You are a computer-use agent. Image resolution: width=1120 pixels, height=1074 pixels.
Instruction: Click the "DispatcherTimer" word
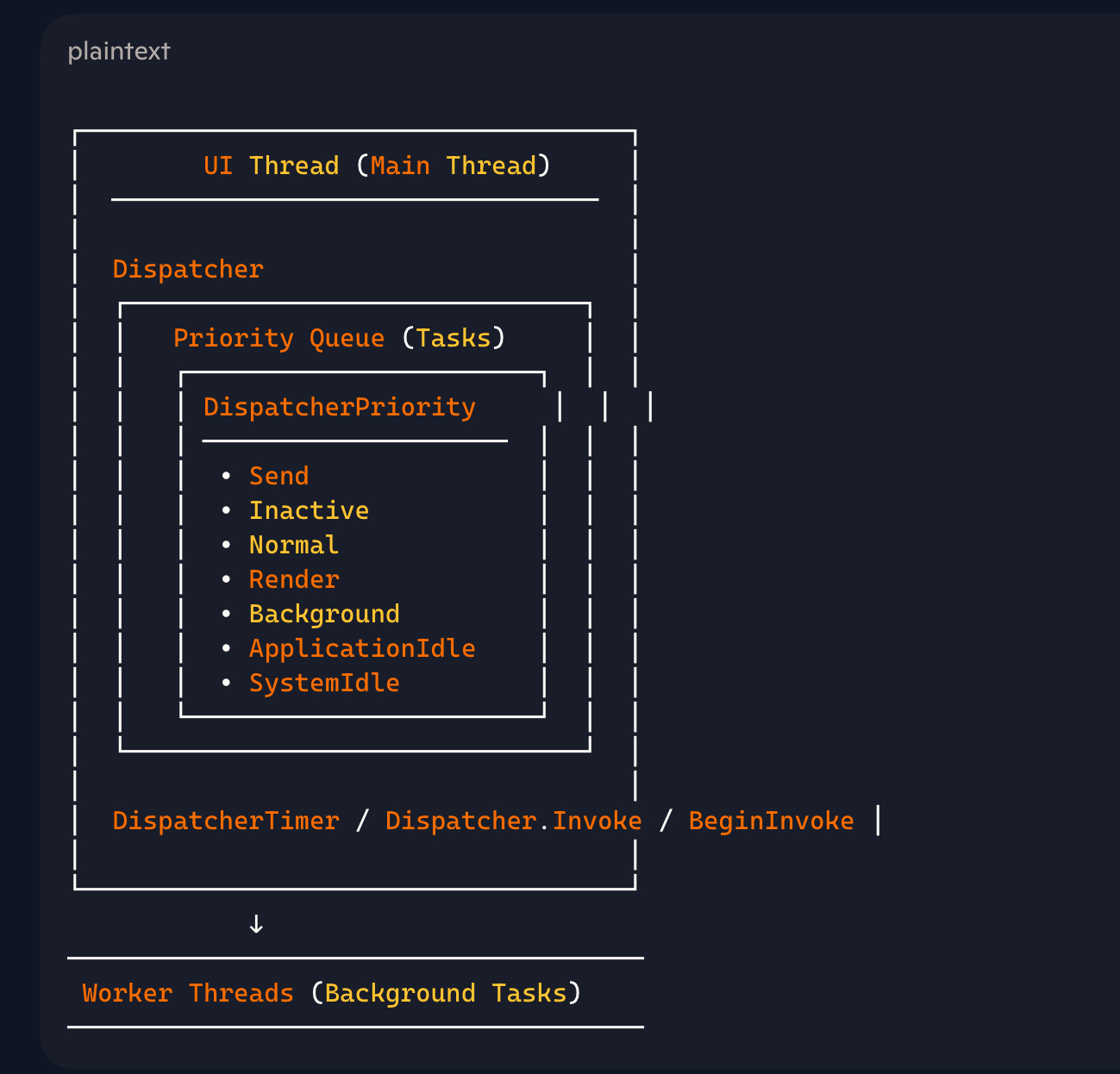(226, 821)
